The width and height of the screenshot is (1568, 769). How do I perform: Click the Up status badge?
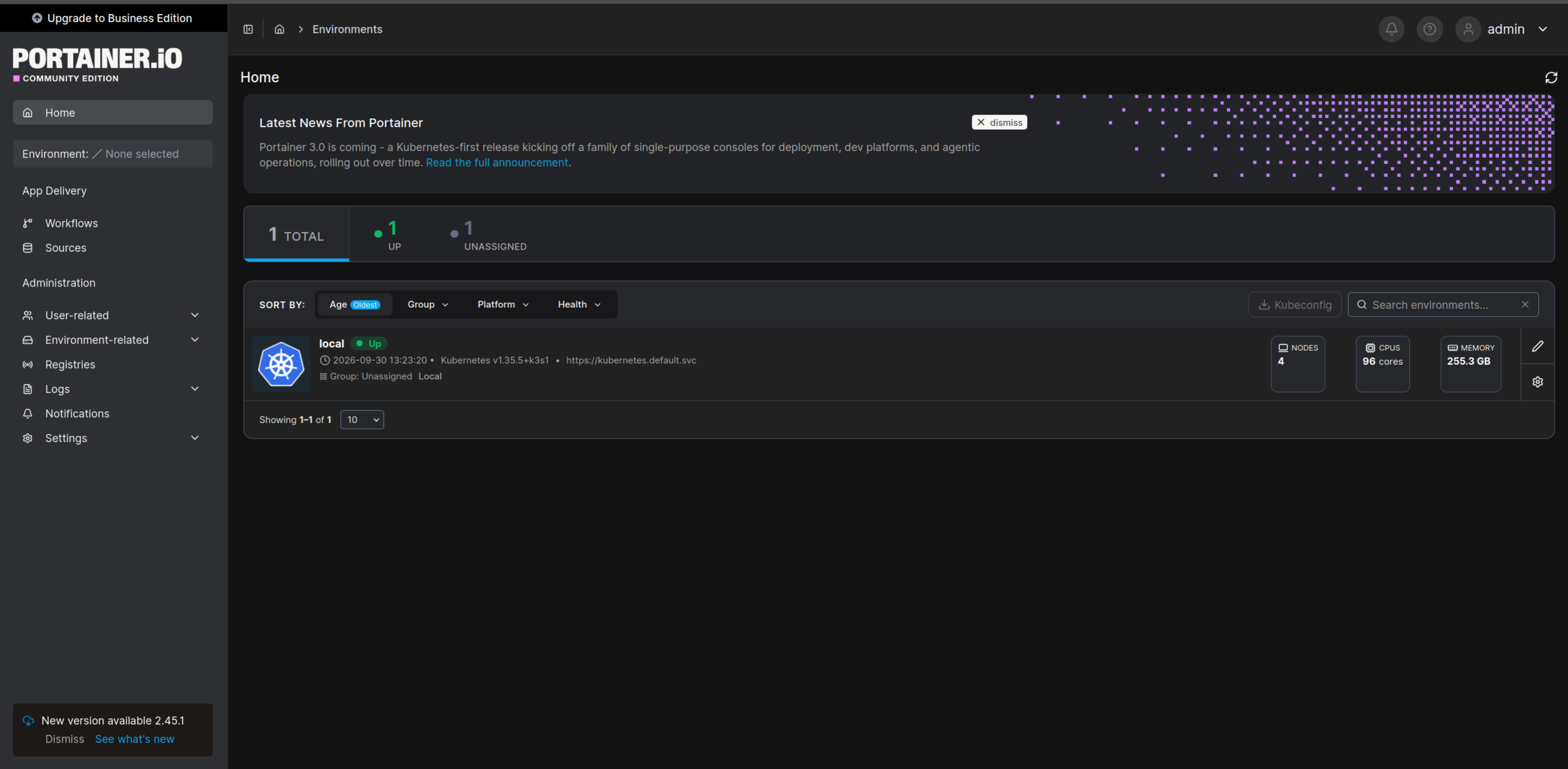click(369, 344)
